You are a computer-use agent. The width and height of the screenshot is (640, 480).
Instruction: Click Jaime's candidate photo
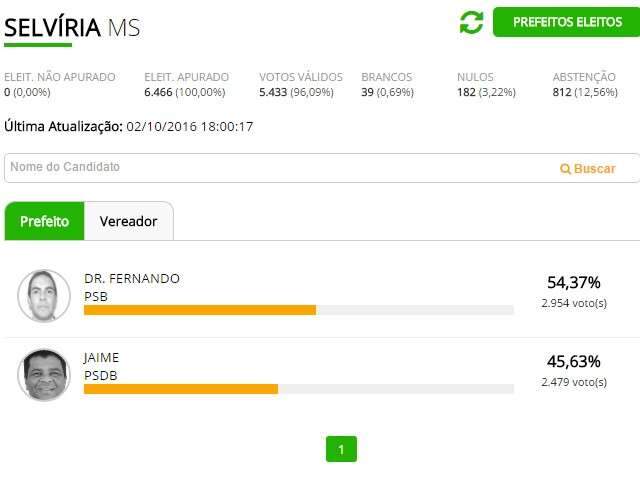[x=44, y=375]
